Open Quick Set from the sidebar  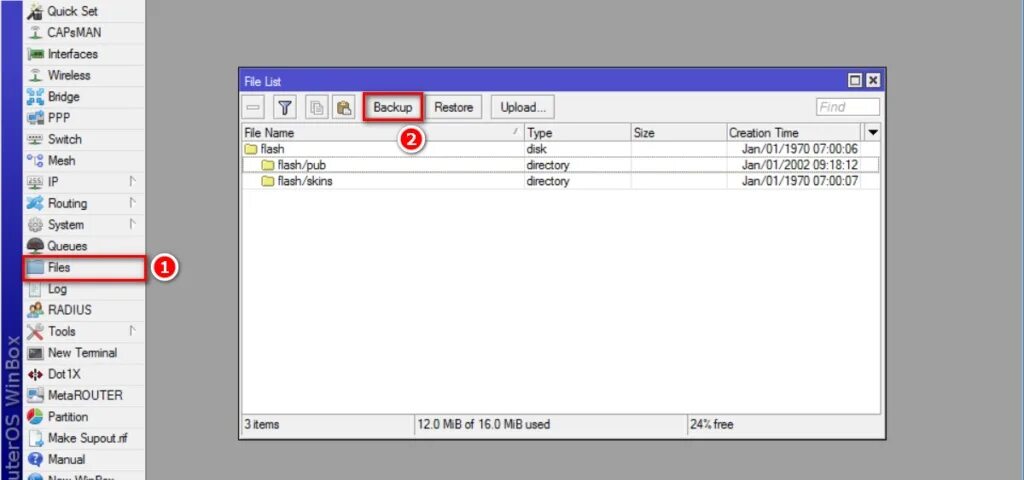pyautogui.click(x=84, y=11)
